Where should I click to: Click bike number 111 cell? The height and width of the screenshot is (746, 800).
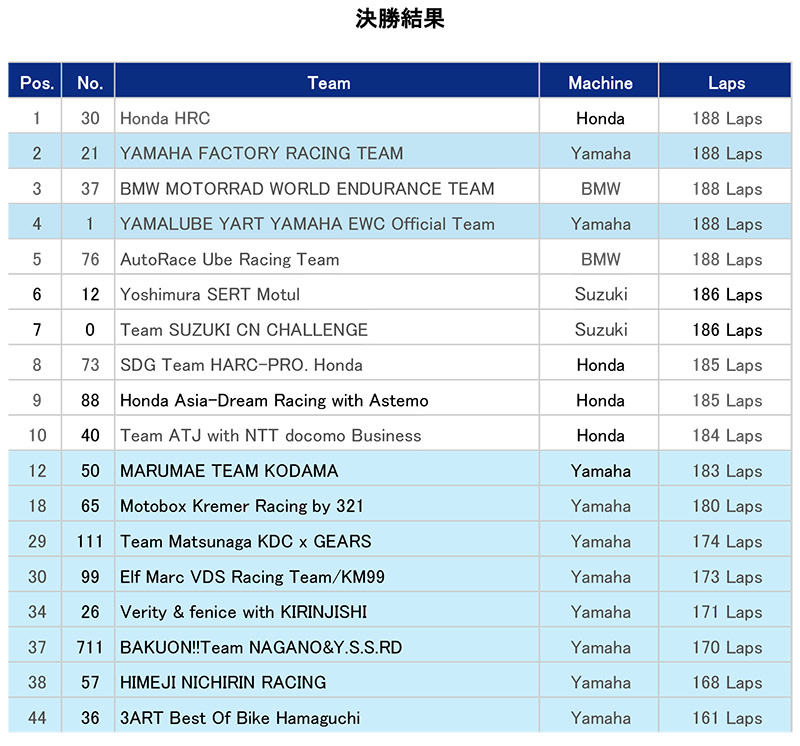point(89,541)
